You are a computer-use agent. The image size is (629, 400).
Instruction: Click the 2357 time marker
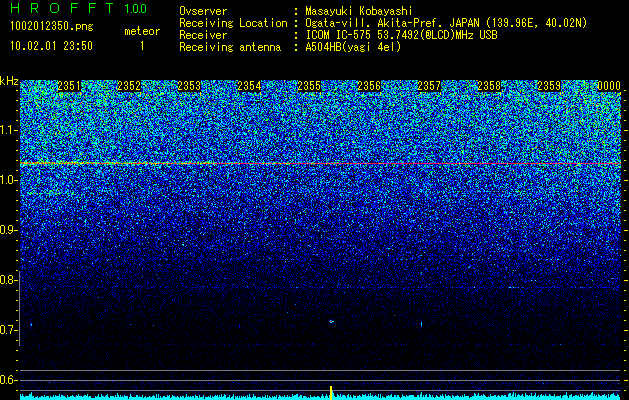coord(429,86)
